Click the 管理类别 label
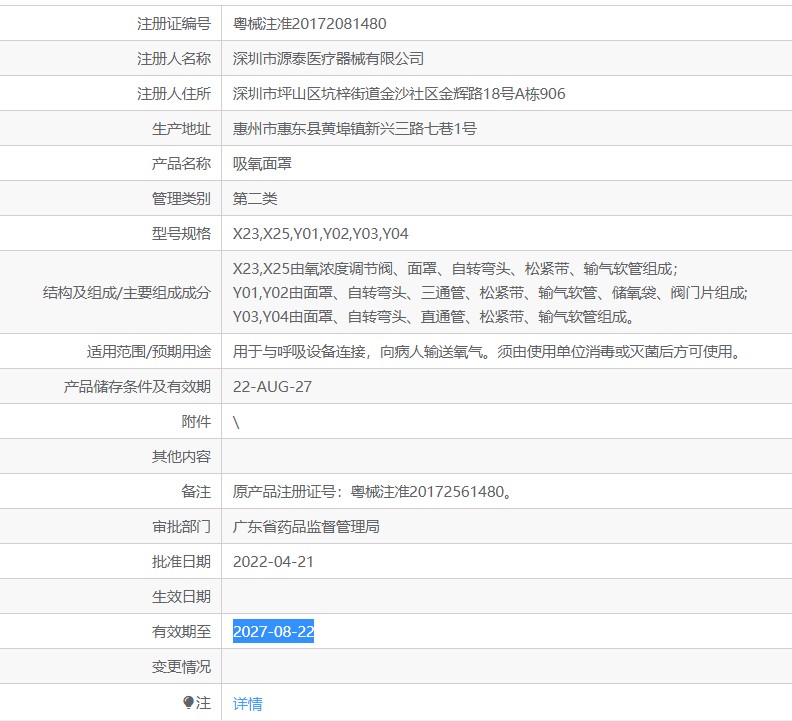The height and width of the screenshot is (721, 792). [181, 198]
